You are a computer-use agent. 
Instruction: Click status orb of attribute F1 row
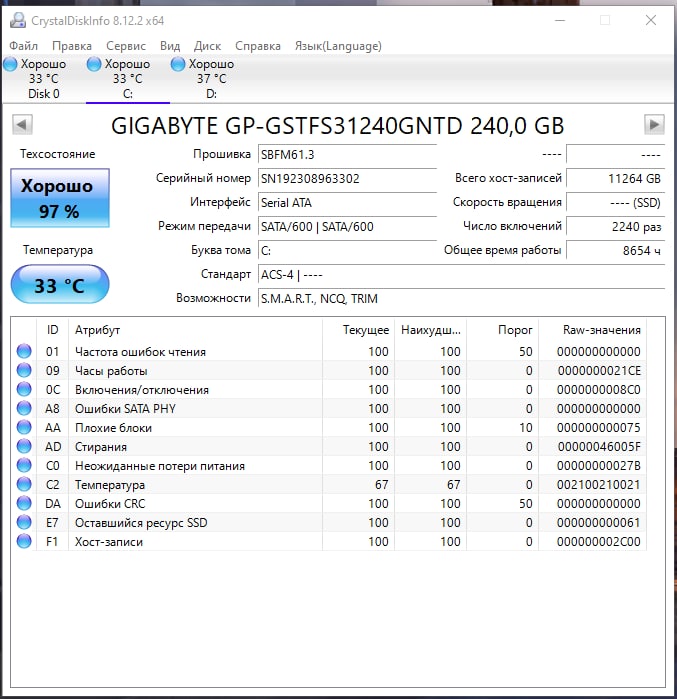point(24,541)
